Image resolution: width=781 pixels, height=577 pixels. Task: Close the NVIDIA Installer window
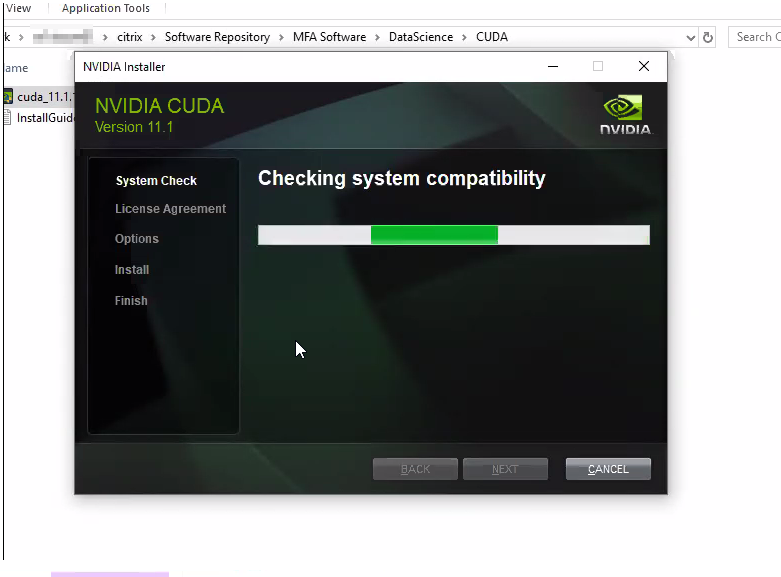(644, 66)
